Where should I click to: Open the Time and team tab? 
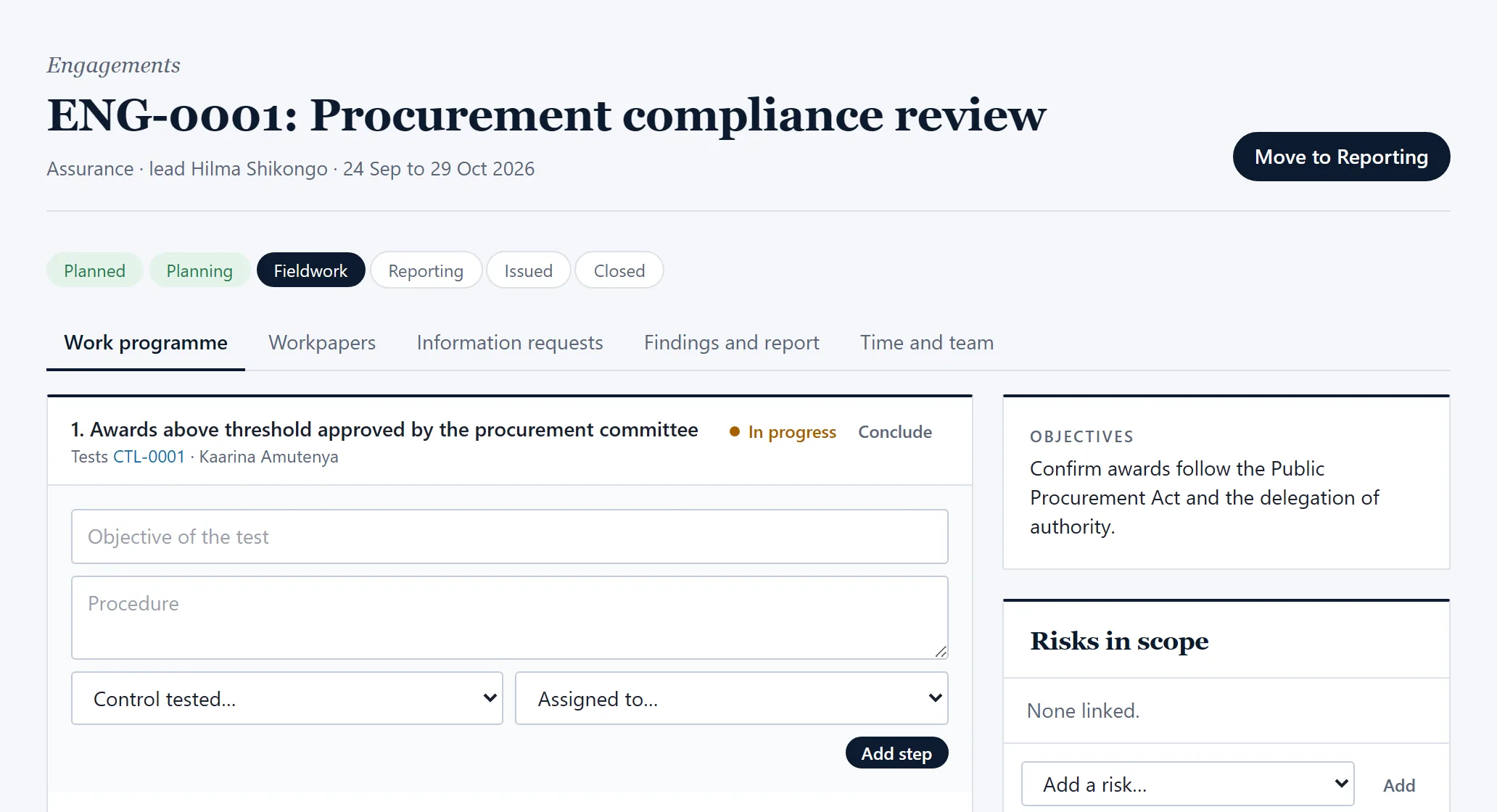(x=927, y=342)
